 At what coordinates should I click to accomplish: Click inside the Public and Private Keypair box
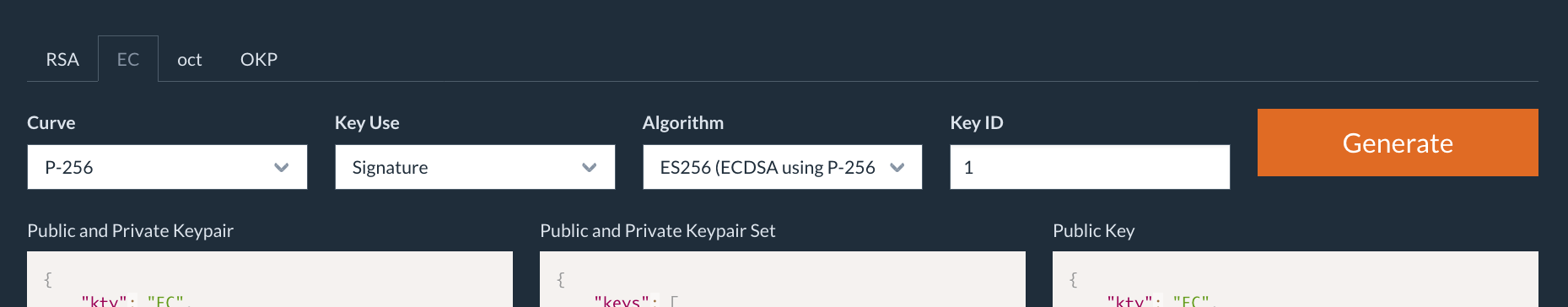[x=270, y=279]
